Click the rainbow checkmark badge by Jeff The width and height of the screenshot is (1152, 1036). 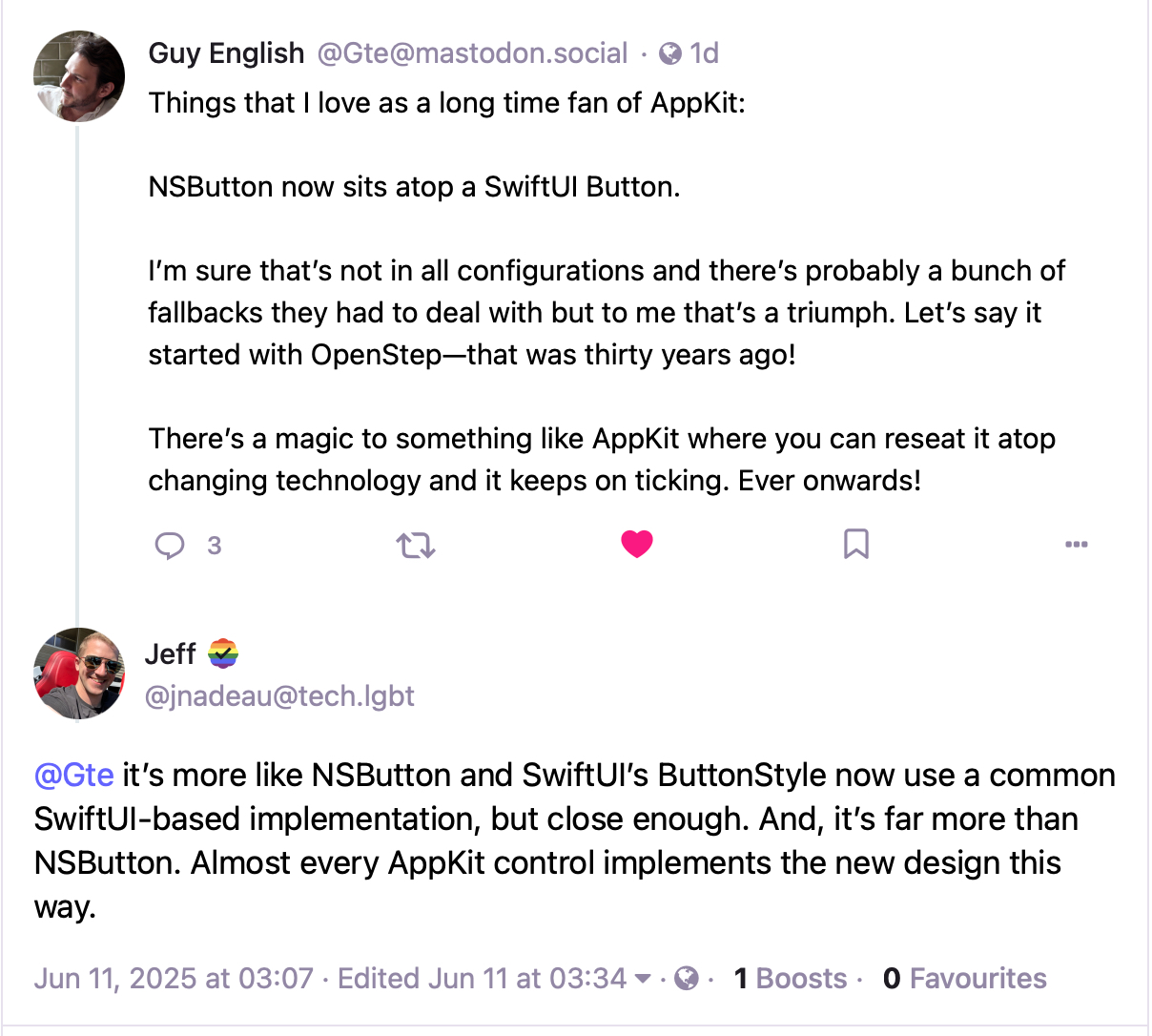click(223, 654)
